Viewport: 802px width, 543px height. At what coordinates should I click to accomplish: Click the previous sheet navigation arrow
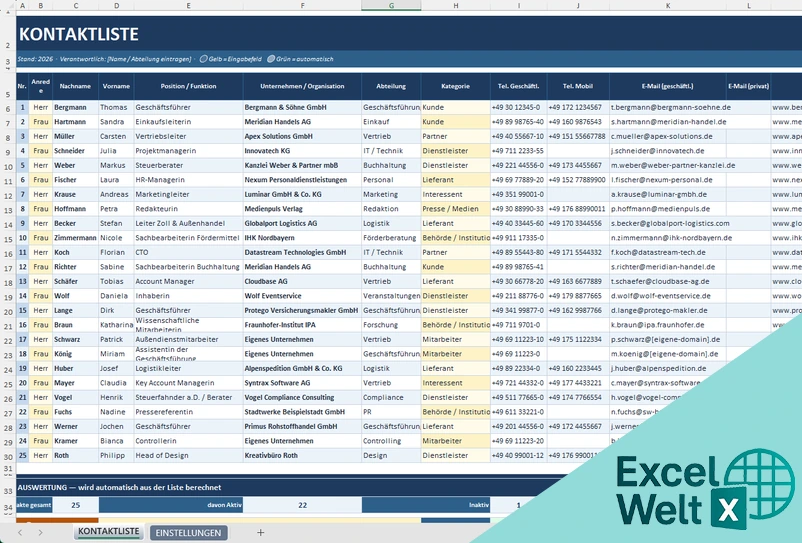pyautogui.click(x=20, y=532)
